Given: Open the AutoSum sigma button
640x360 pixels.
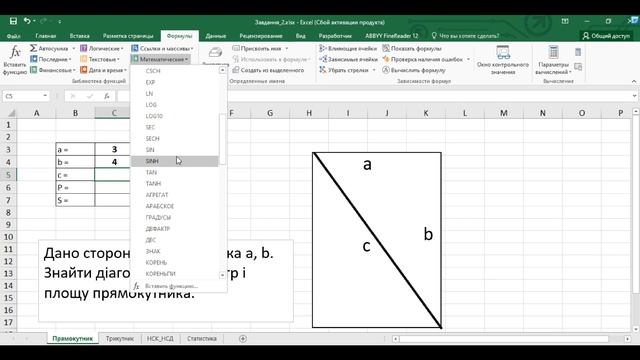Looking at the screenshot, I should (x=52, y=49).
